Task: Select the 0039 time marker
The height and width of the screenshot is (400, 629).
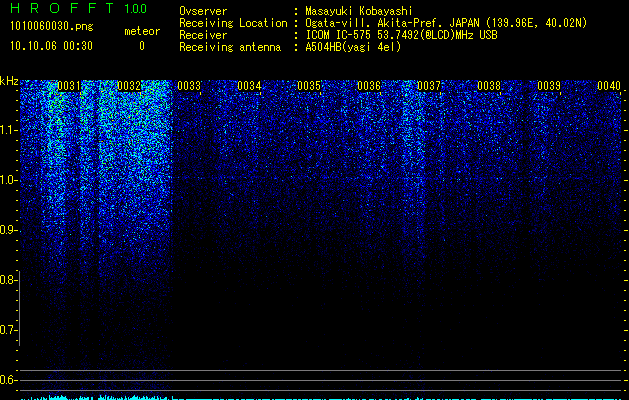Action: (549, 86)
